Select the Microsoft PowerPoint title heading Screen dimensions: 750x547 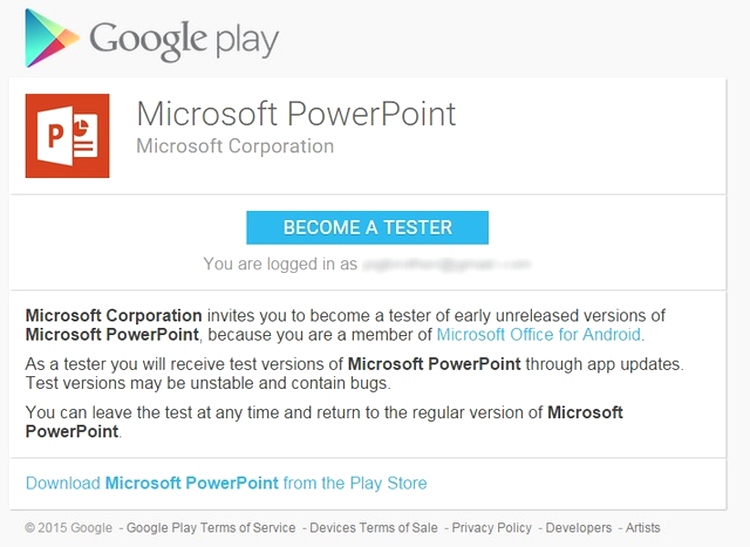pos(296,114)
